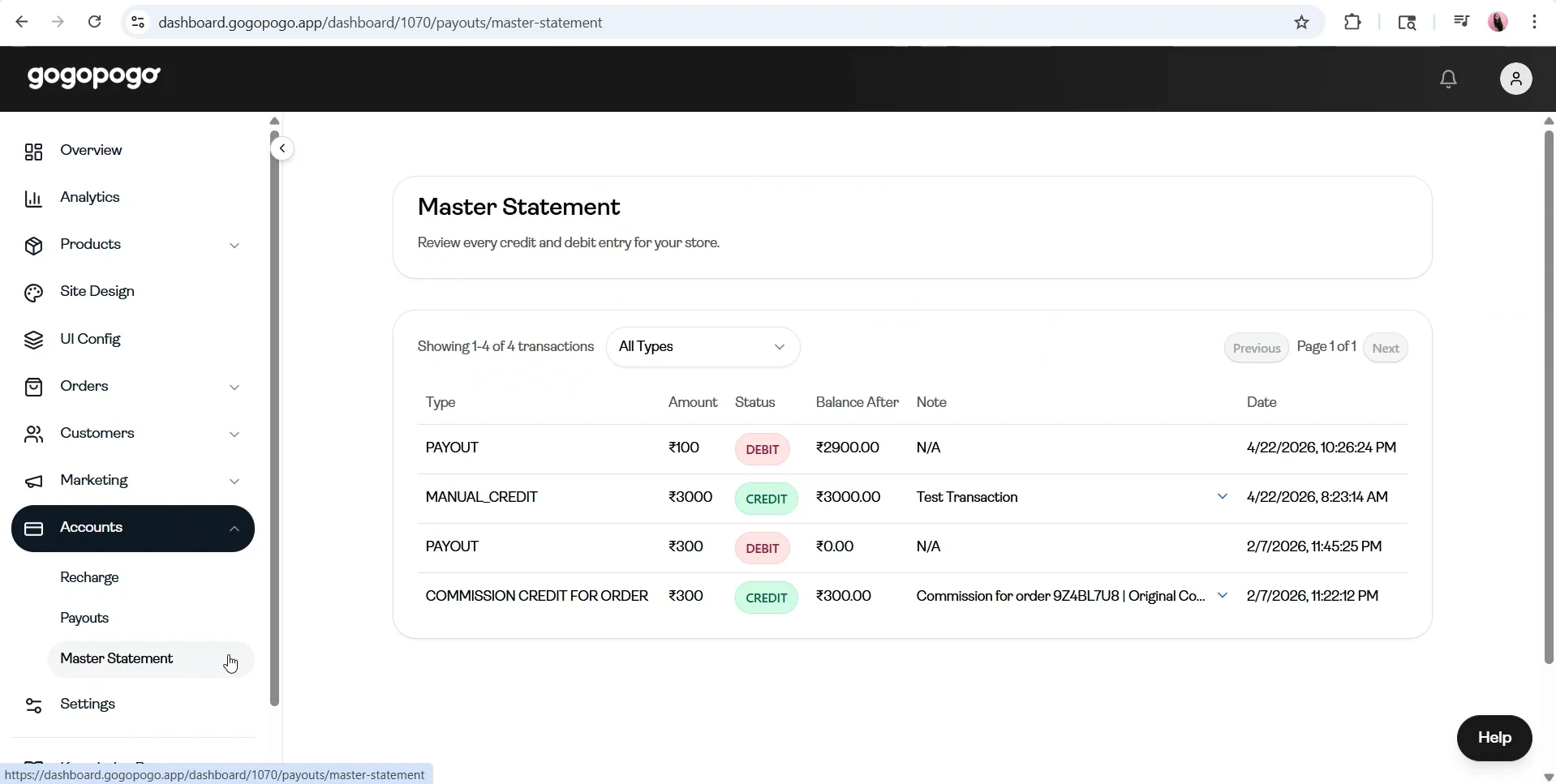The image size is (1556, 784).
Task: Click the Site Design palette icon
Action: (33, 293)
